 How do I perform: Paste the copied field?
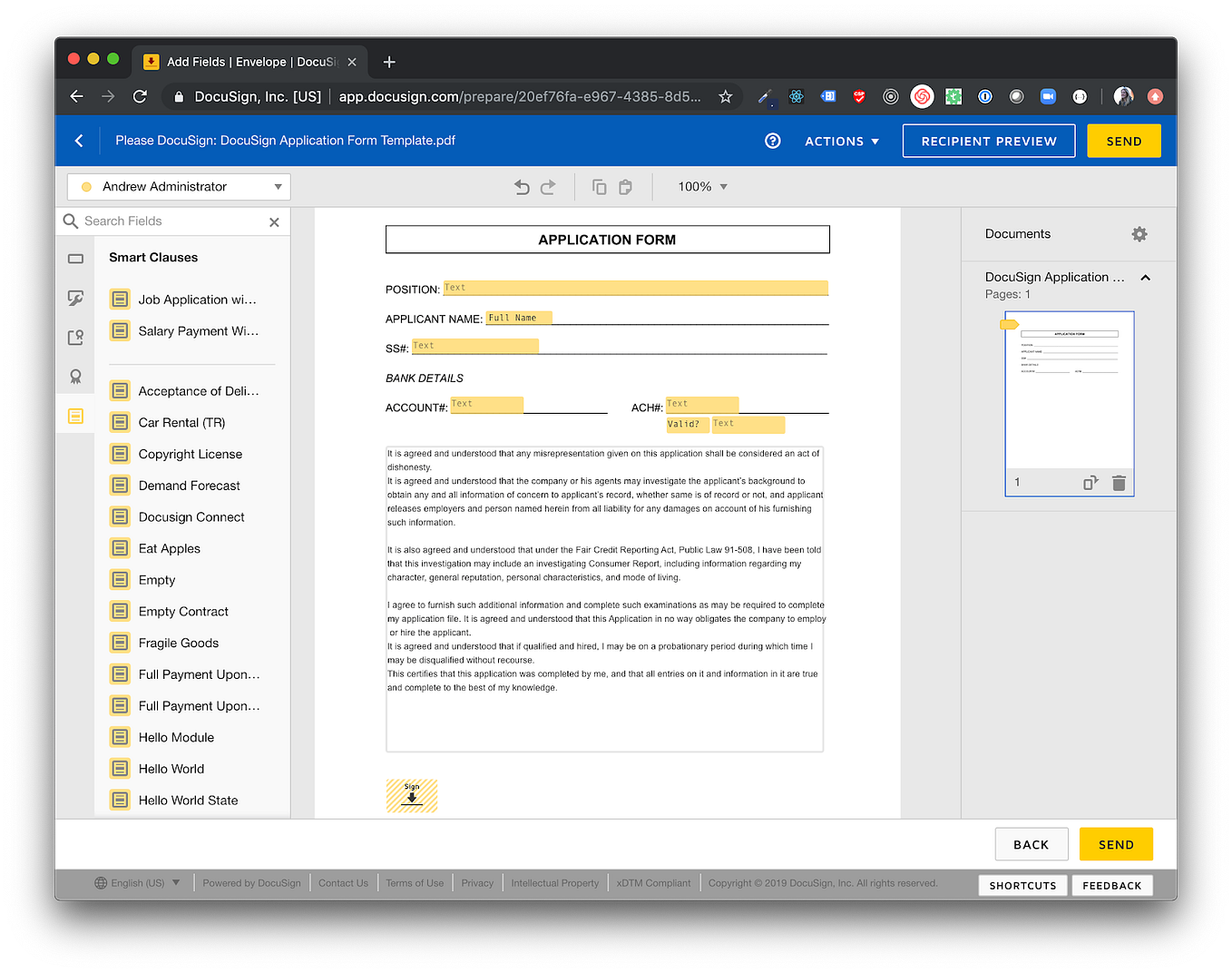pos(625,186)
